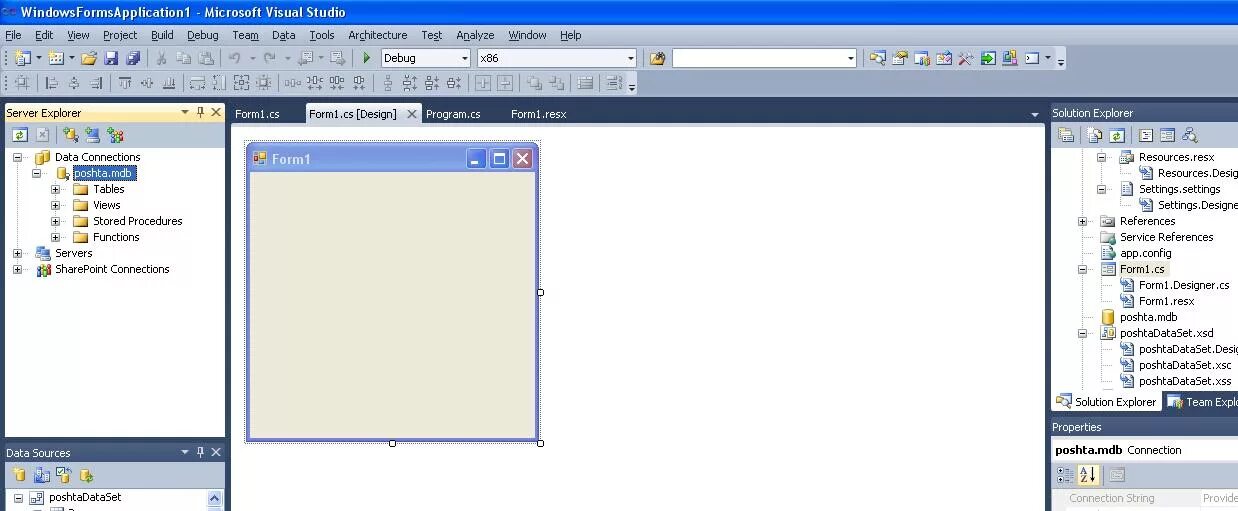Select Form1.Designer.cs in Solution Explorer
The image size is (1238, 511).
[x=1184, y=285]
